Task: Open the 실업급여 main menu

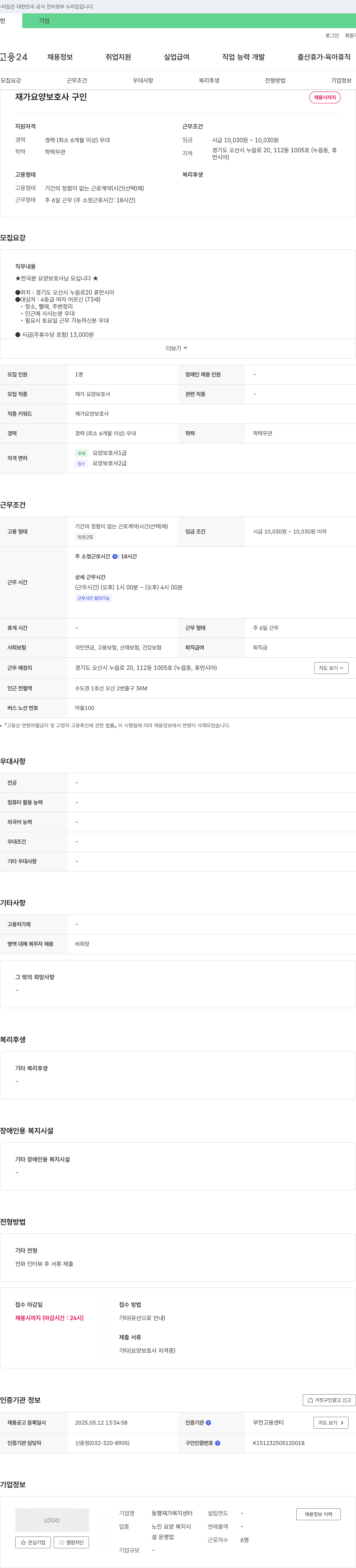Action: pyautogui.click(x=177, y=57)
